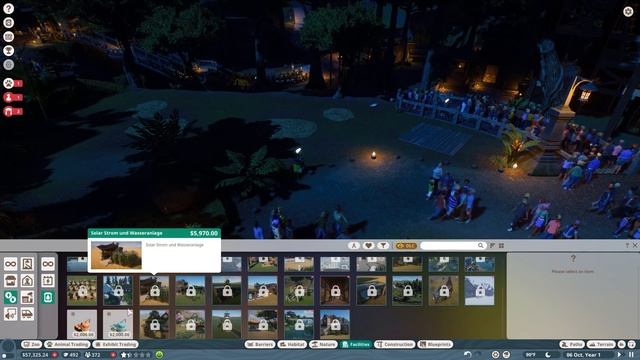Select the shop stall category icon
The width and height of the screenshot is (640, 360).
(11, 280)
